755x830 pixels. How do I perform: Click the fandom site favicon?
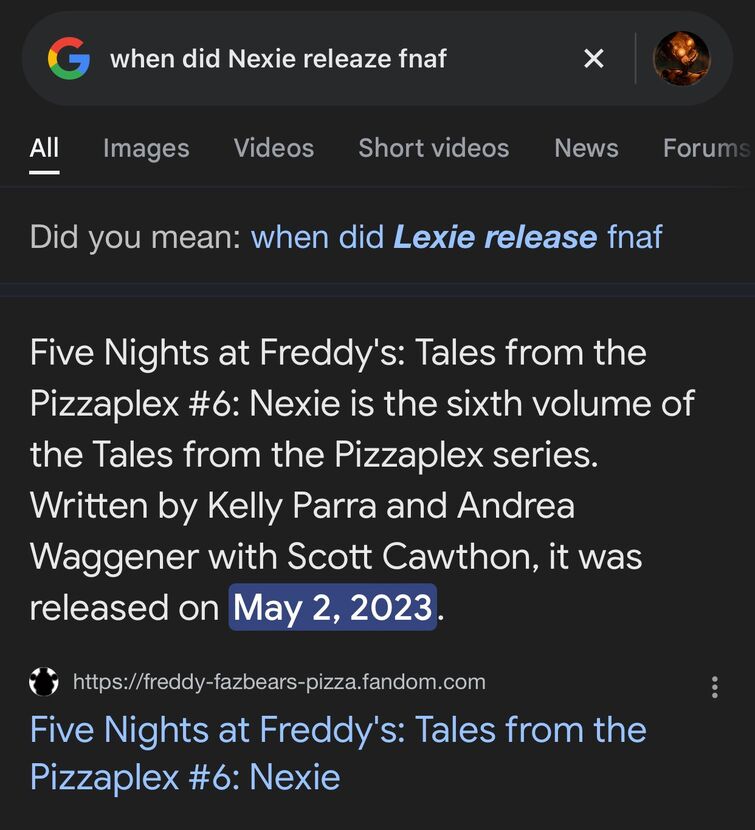tap(44, 681)
